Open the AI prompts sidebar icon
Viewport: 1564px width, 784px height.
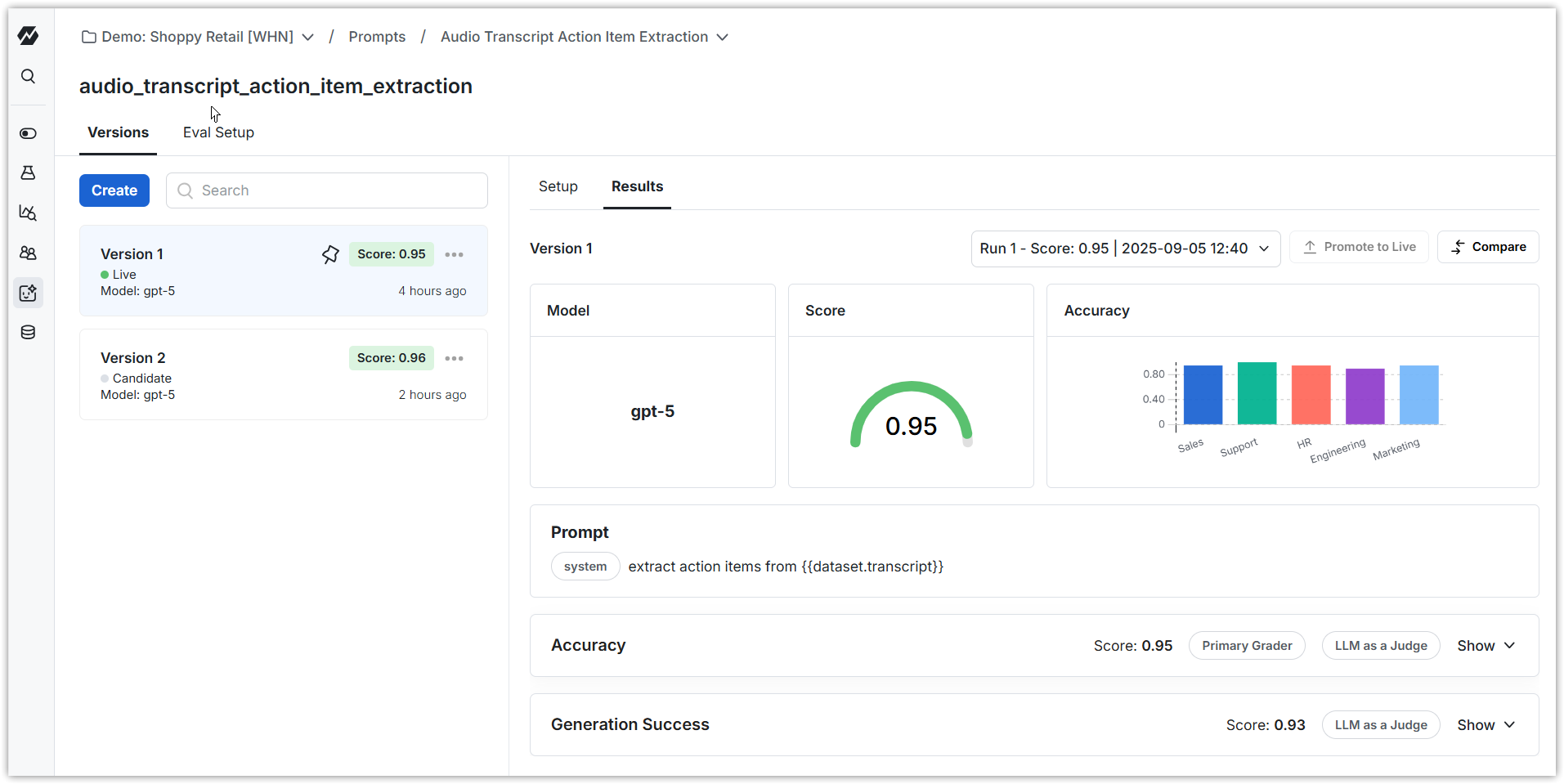pyautogui.click(x=28, y=293)
